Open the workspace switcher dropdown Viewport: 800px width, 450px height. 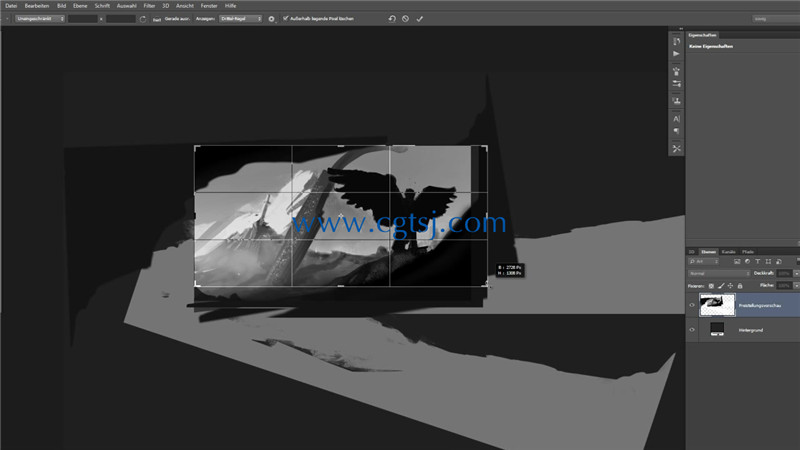pos(776,19)
